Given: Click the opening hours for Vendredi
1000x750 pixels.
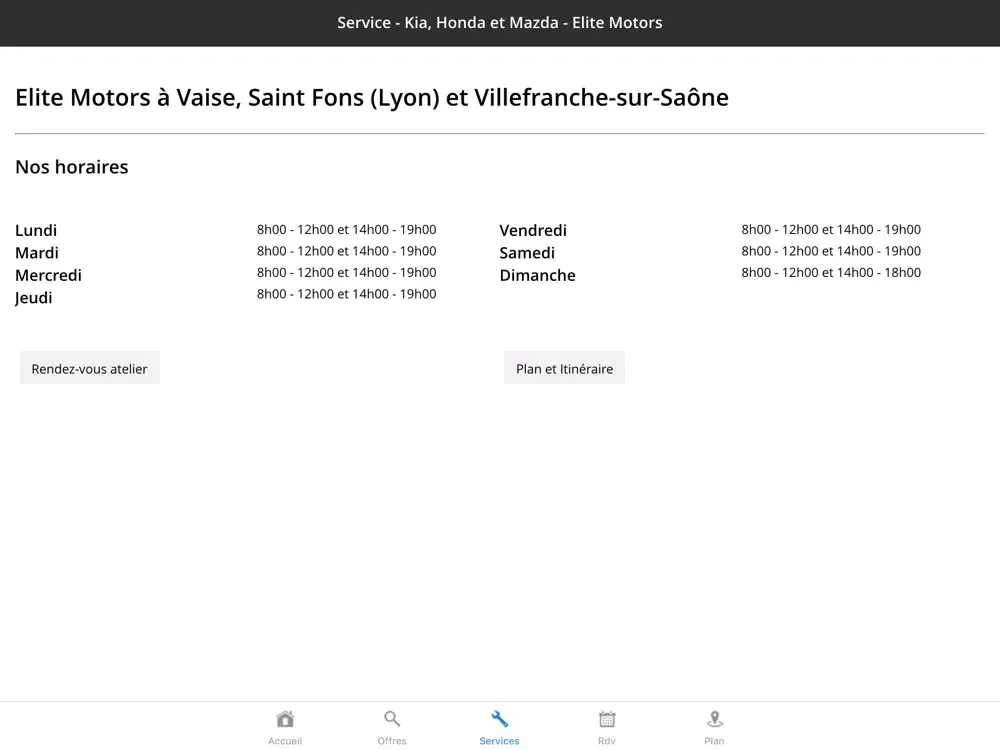Looking at the screenshot, I should [831, 230].
